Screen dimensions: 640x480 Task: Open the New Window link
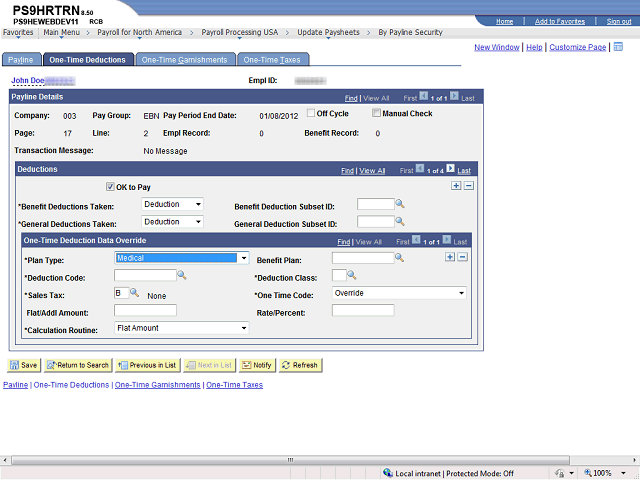[496, 47]
